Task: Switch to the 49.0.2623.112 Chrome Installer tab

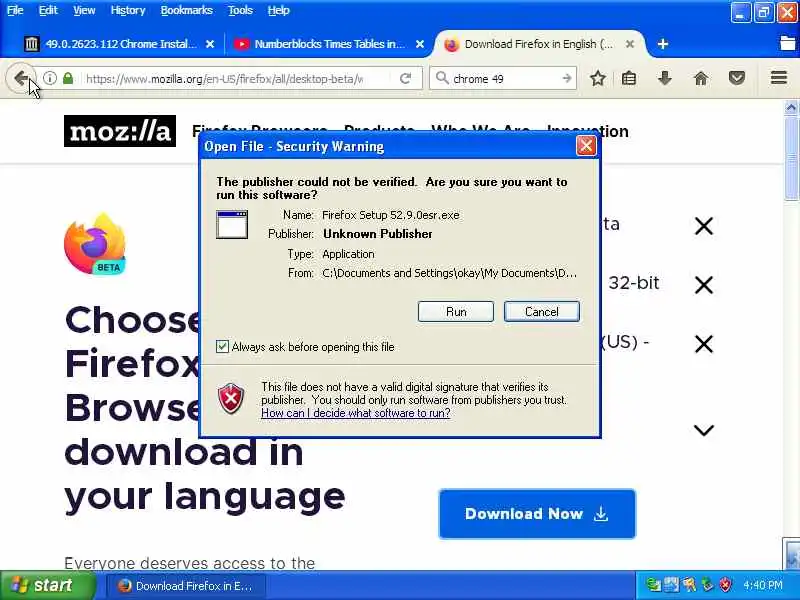Action: [121, 44]
